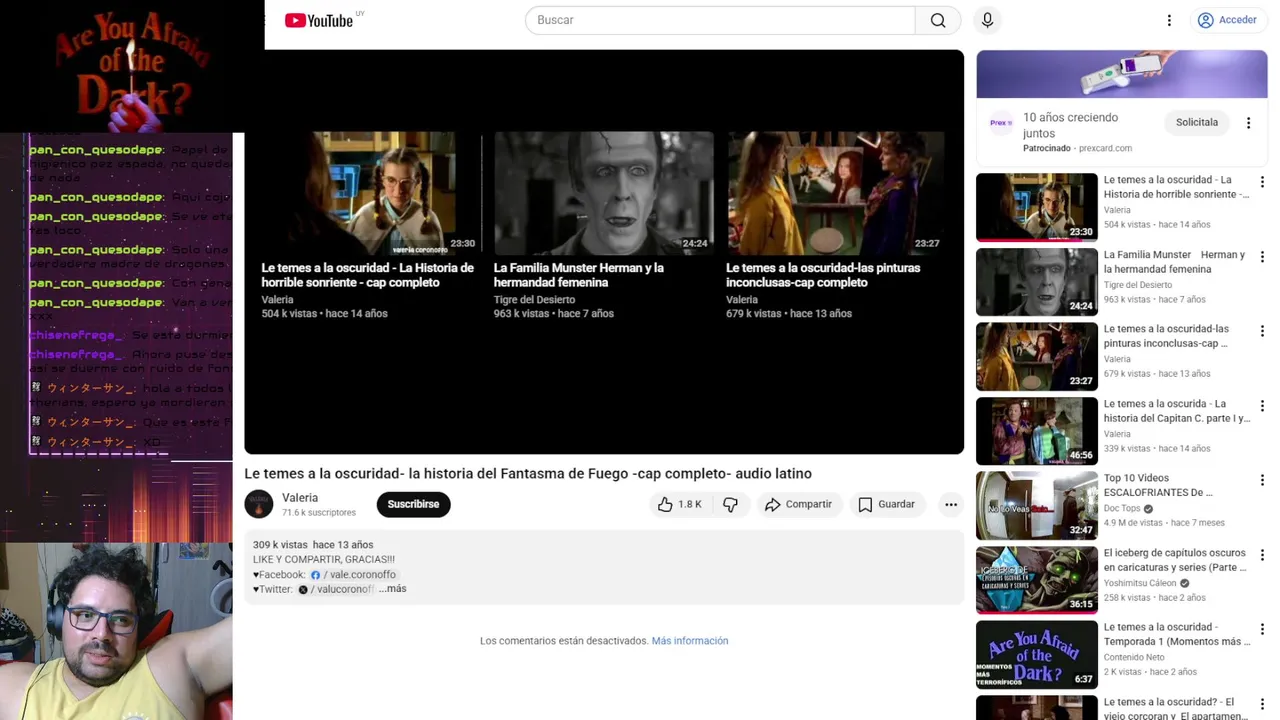Open sidebar title Temporada 1 (Momentos más

1177,634
